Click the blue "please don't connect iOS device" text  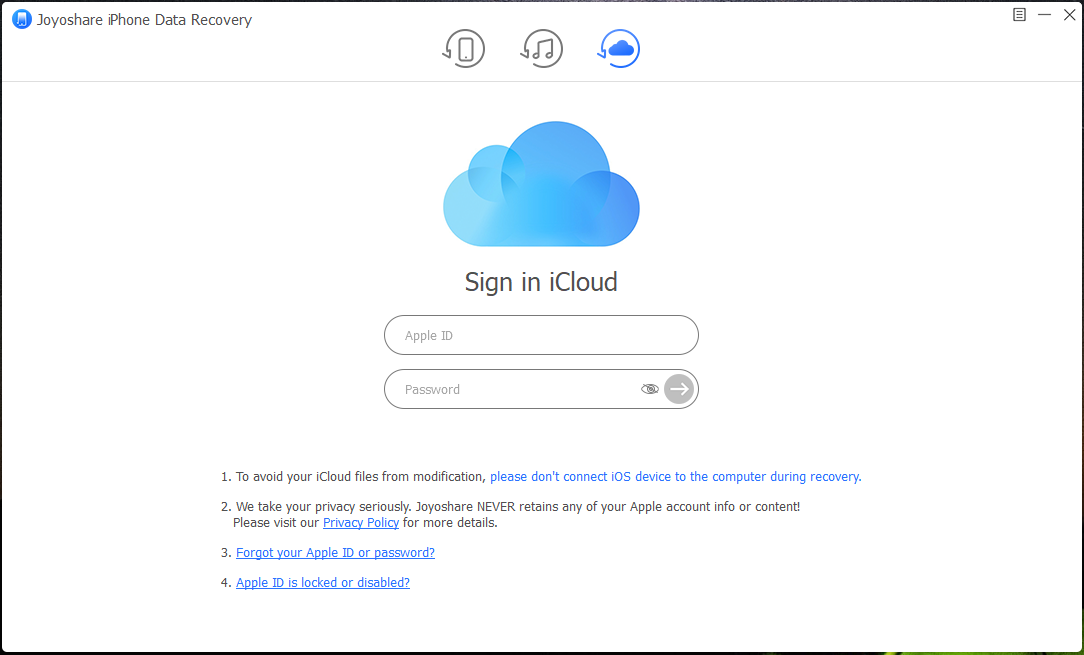[675, 477]
